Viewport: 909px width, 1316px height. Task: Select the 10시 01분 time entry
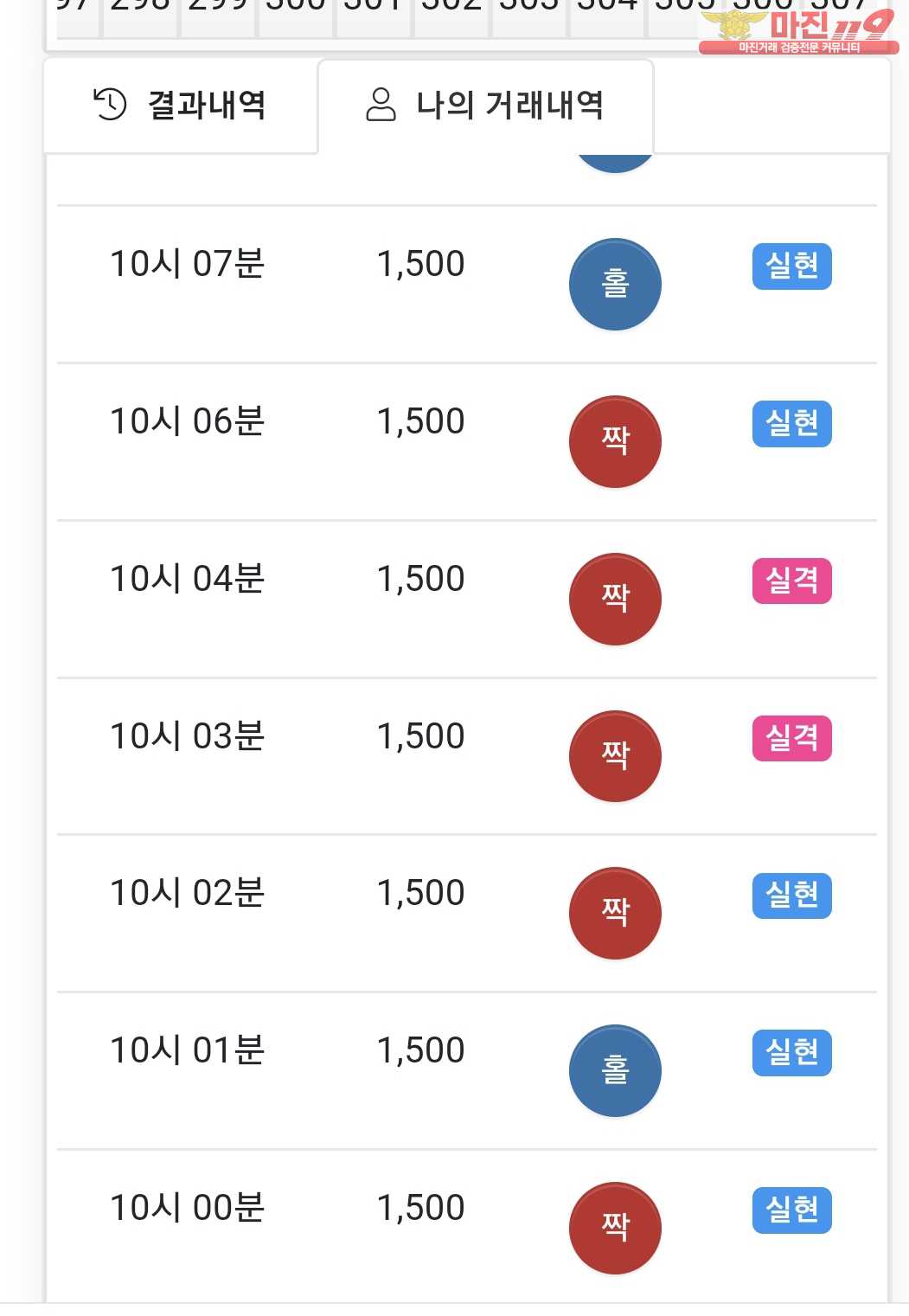tap(187, 1050)
